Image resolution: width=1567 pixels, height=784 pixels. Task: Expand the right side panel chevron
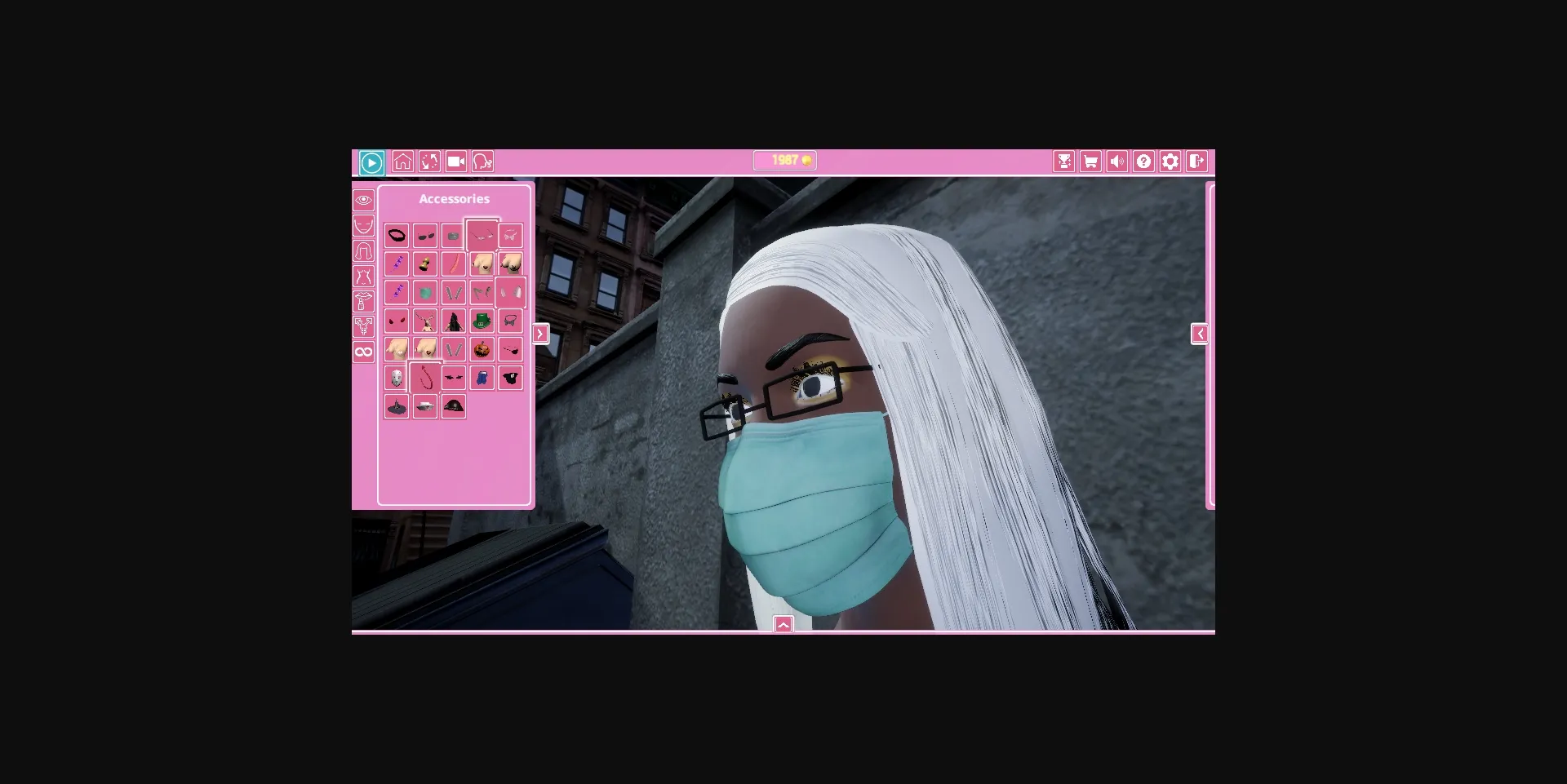[1201, 334]
